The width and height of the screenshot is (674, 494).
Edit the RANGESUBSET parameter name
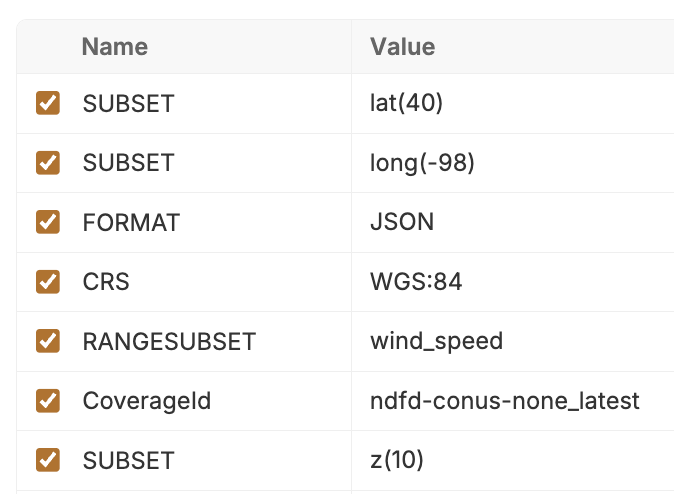pyautogui.click(x=169, y=341)
